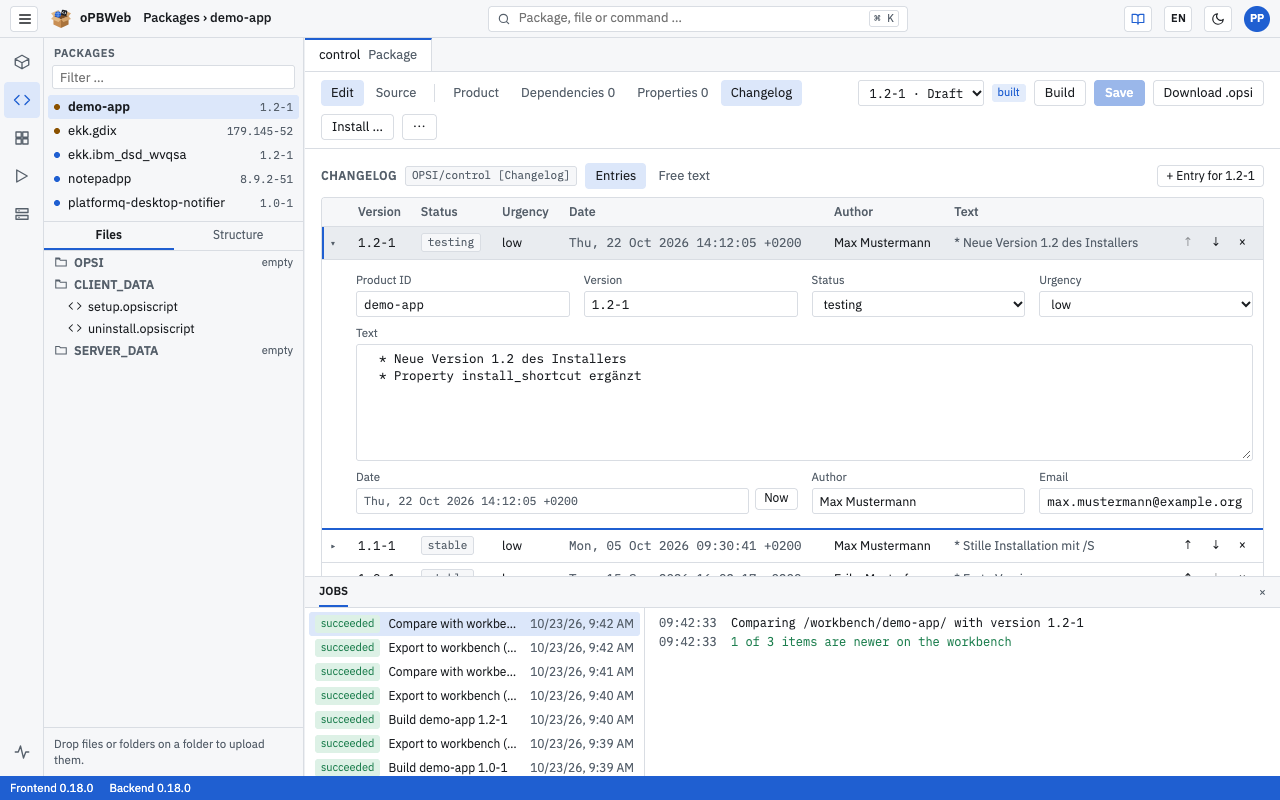The width and height of the screenshot is (1280, 800).
Task: Click the Build button
Action: click(1059, 93)
